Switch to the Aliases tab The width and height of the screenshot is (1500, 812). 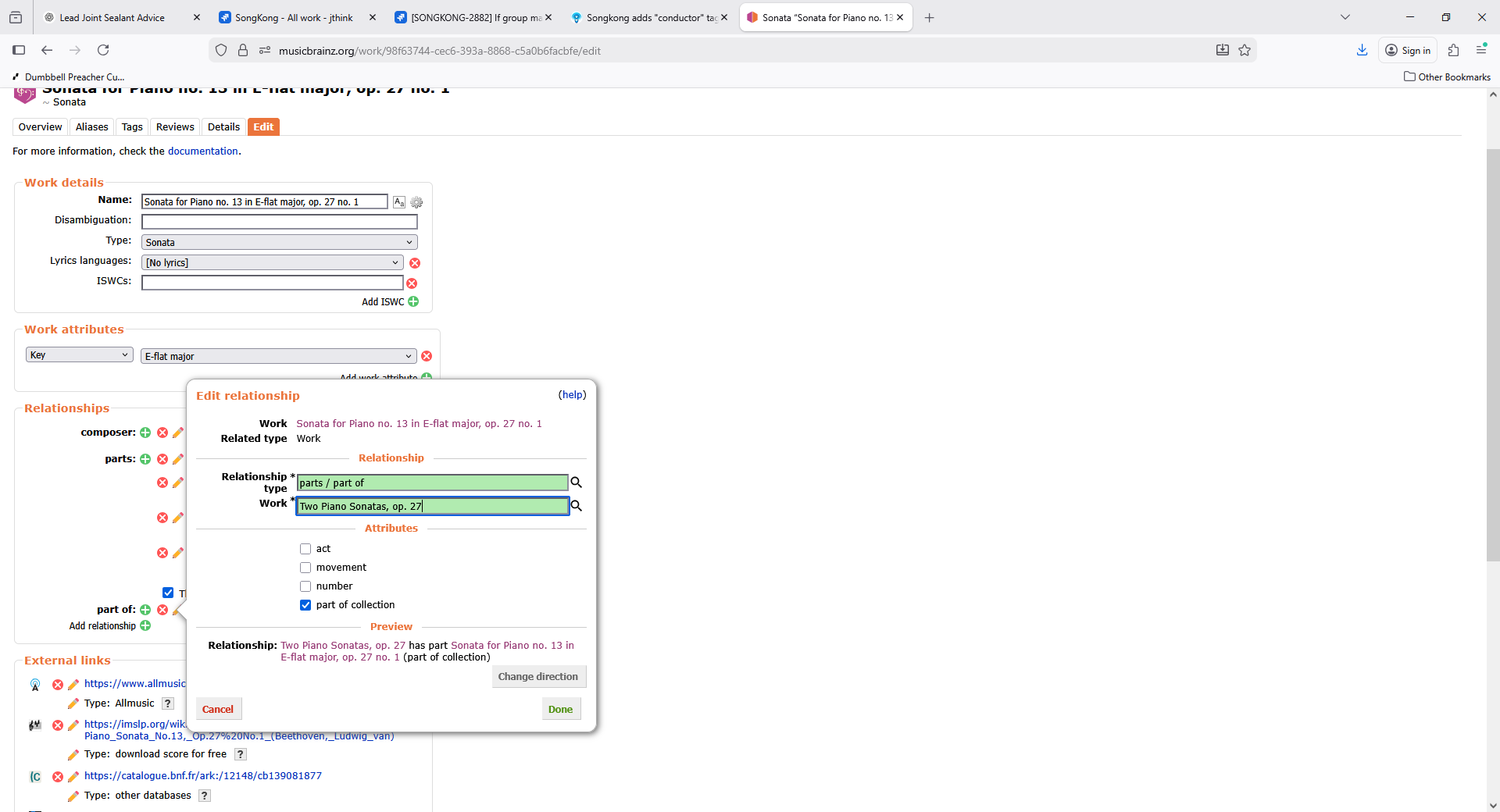[x=91, y=127]
